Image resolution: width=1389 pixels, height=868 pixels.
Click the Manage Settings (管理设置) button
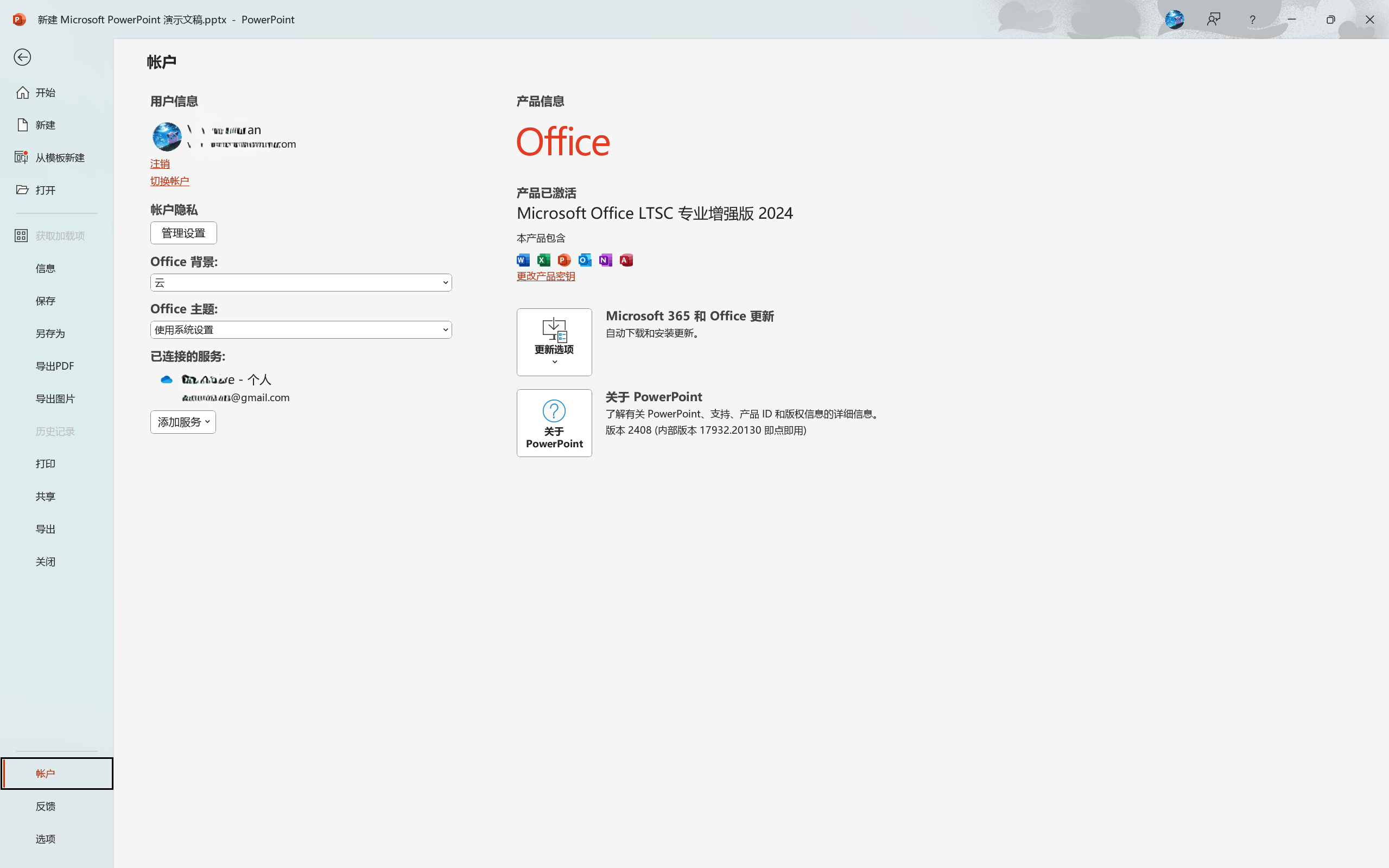click(x=183, y=233)
